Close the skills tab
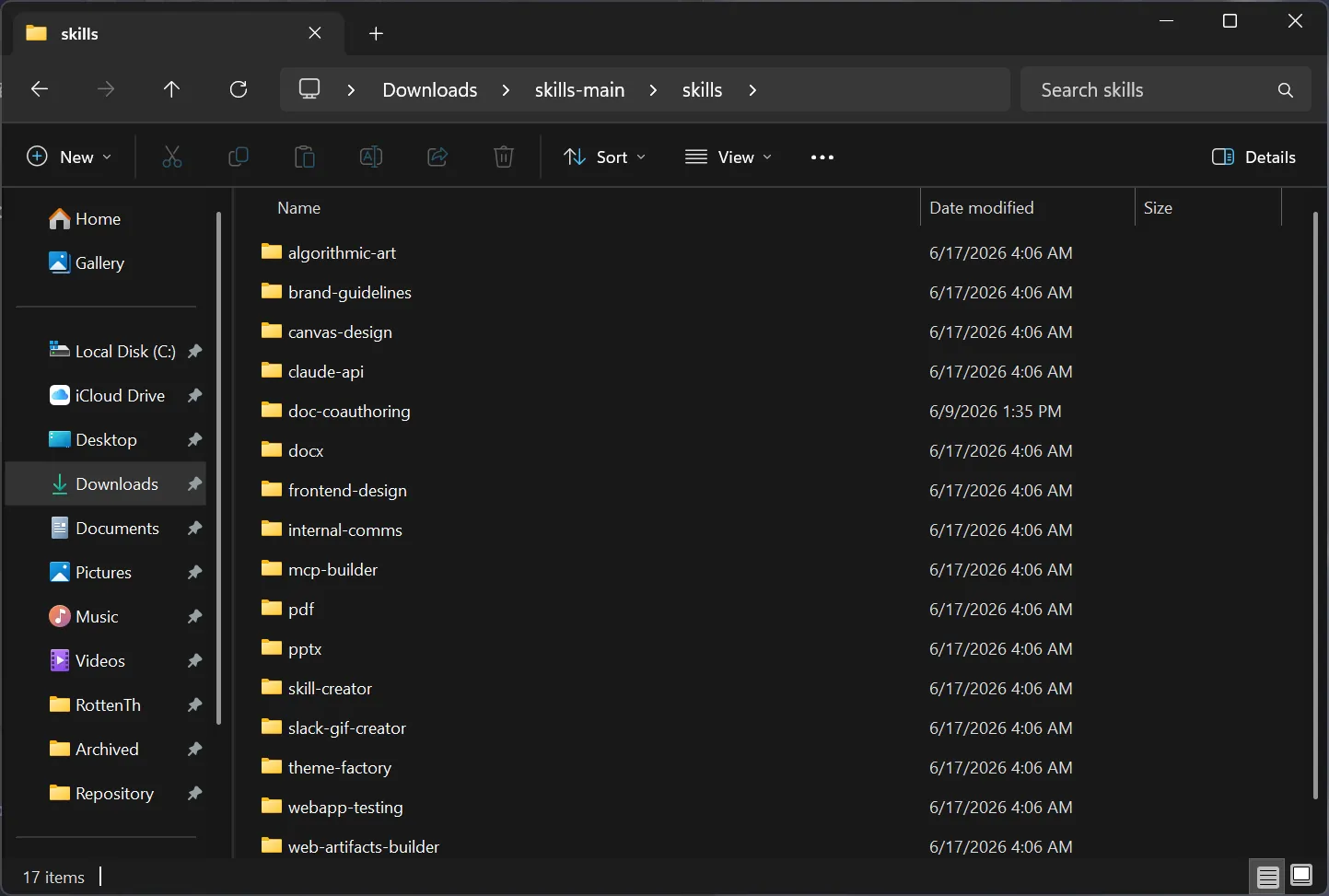 point(315,33)
